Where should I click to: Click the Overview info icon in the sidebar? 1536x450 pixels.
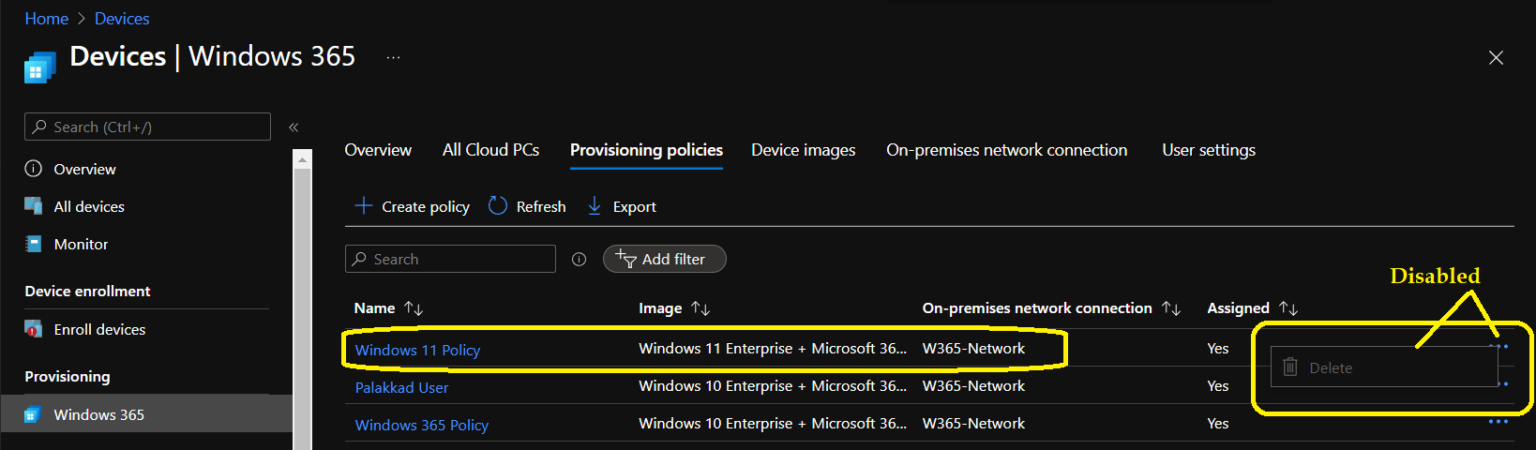[33, 169]
